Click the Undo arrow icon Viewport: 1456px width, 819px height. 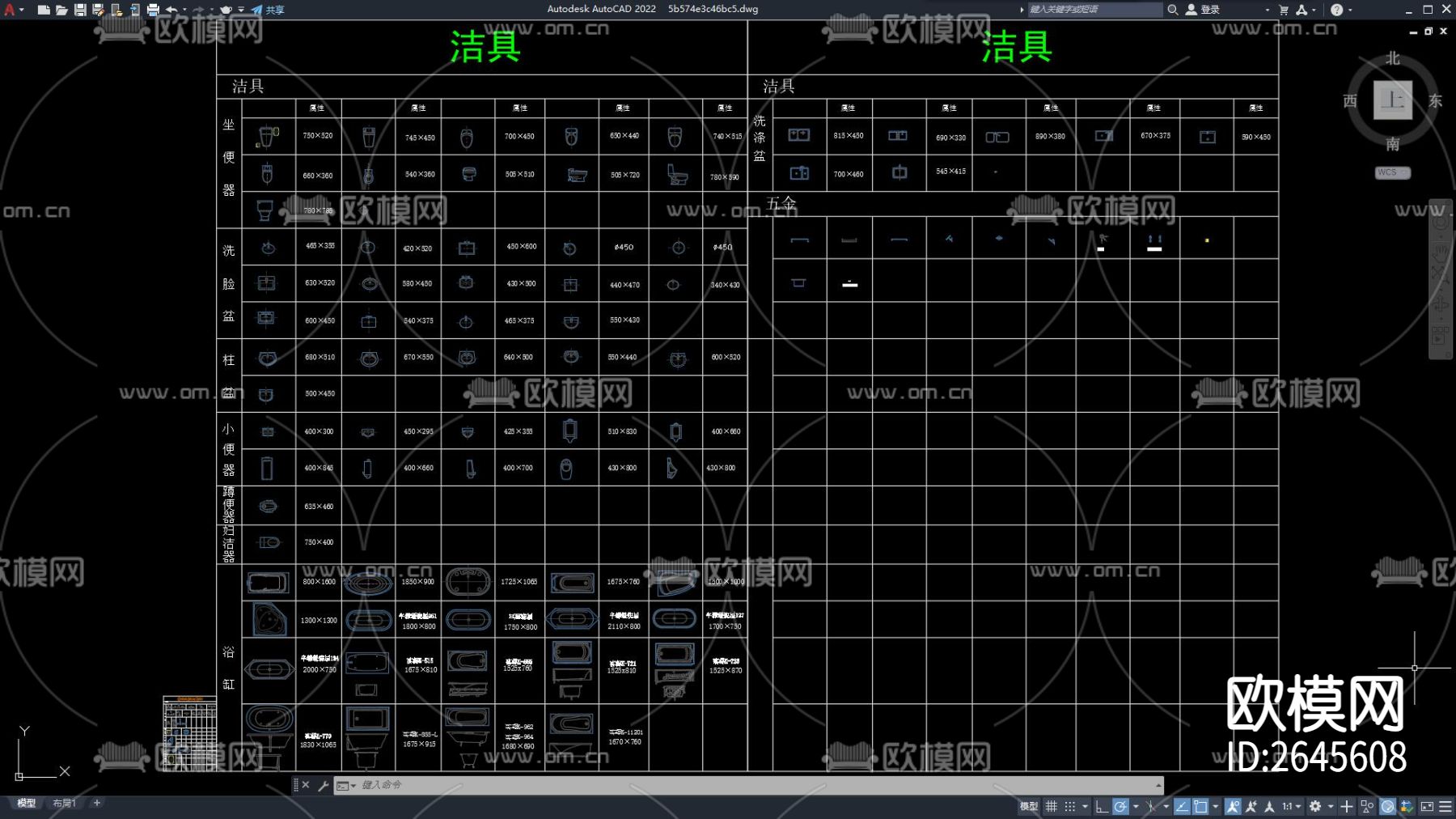pyautogui.click(x=171, y=10)
